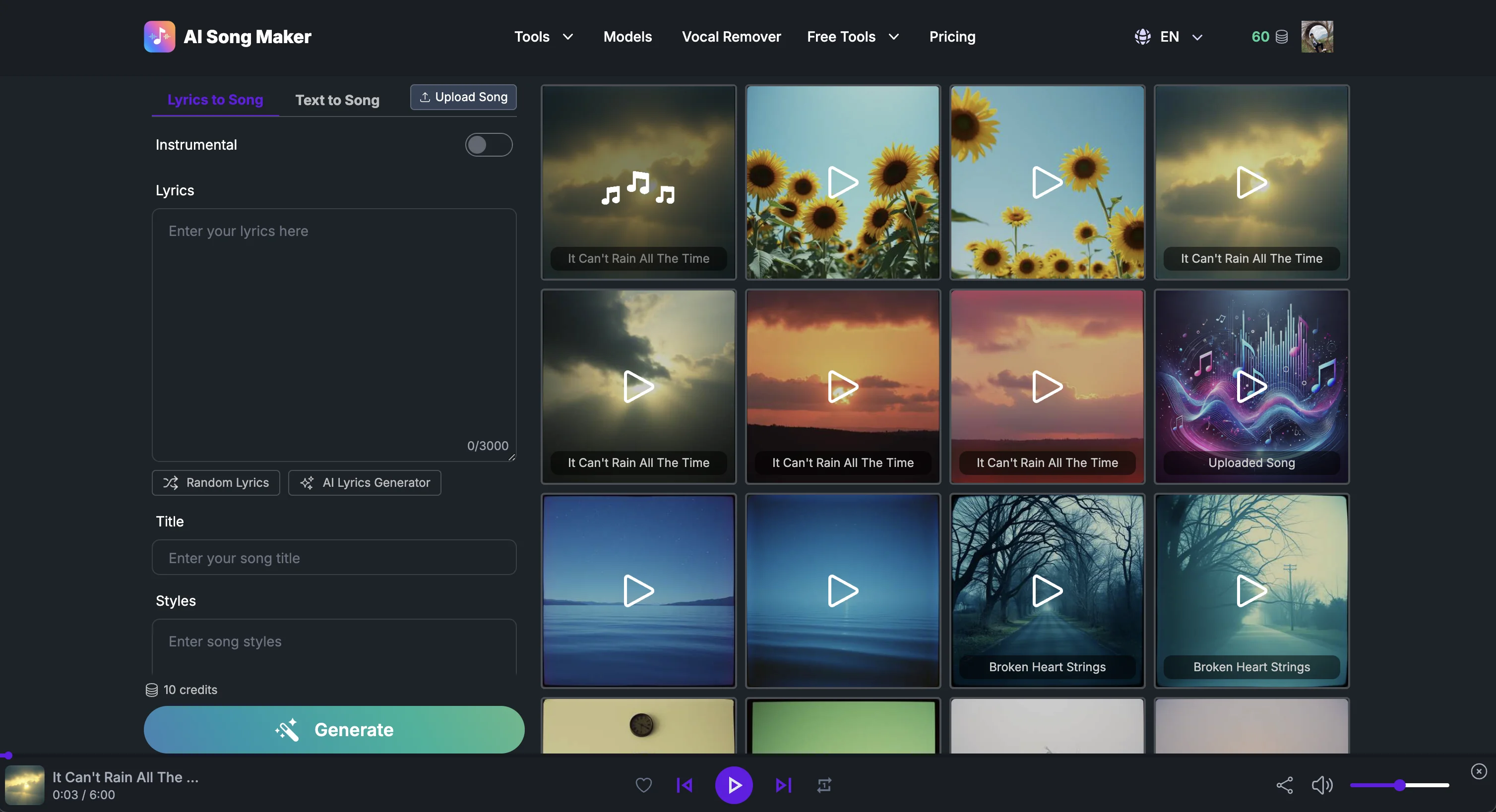Open the Free Tools dropdown

tap(853, 37)
